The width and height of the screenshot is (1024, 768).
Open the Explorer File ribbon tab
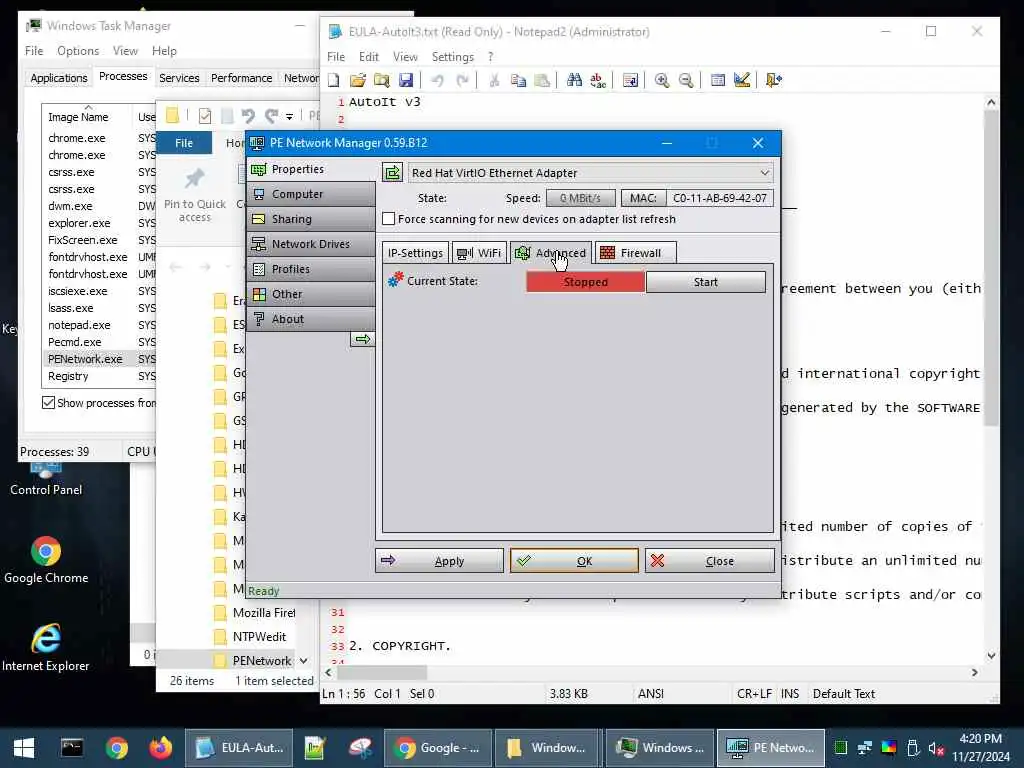(184, 143)
